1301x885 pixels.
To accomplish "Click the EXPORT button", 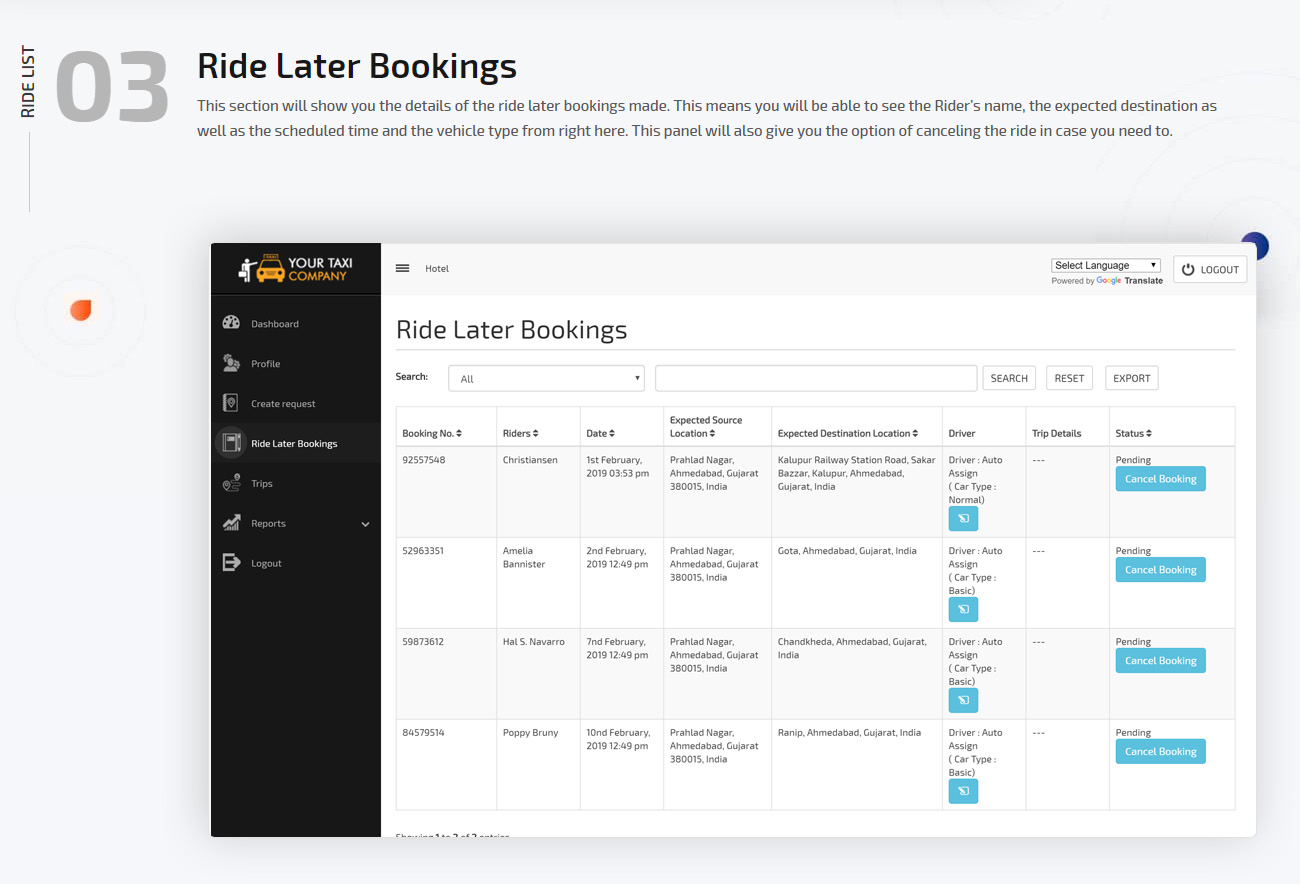I will (x=1132, y=378).
